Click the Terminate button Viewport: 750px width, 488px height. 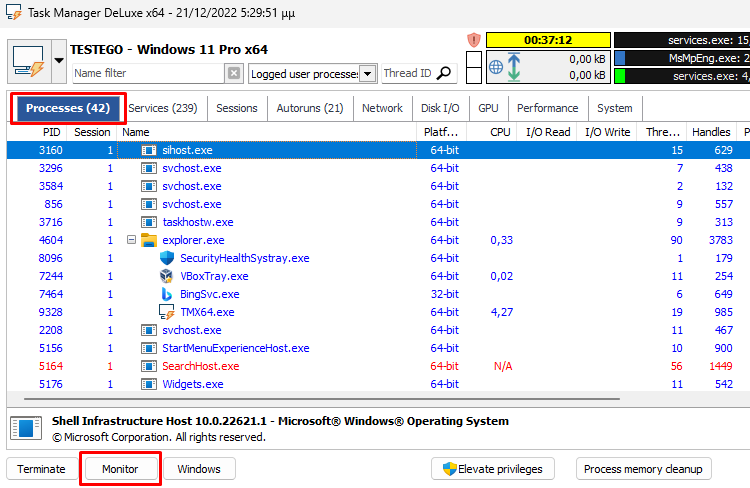click(42, 469)
